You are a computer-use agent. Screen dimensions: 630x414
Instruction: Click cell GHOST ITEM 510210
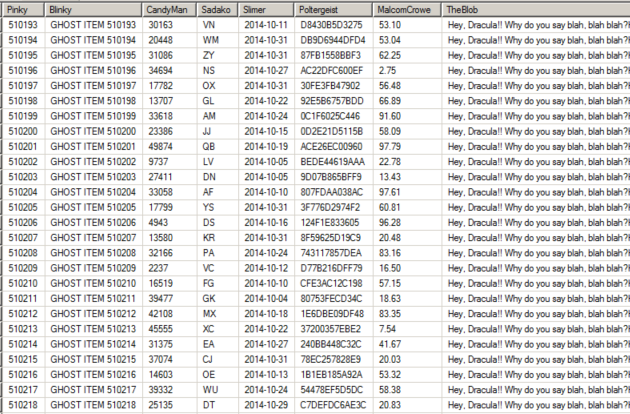point(93,283)
